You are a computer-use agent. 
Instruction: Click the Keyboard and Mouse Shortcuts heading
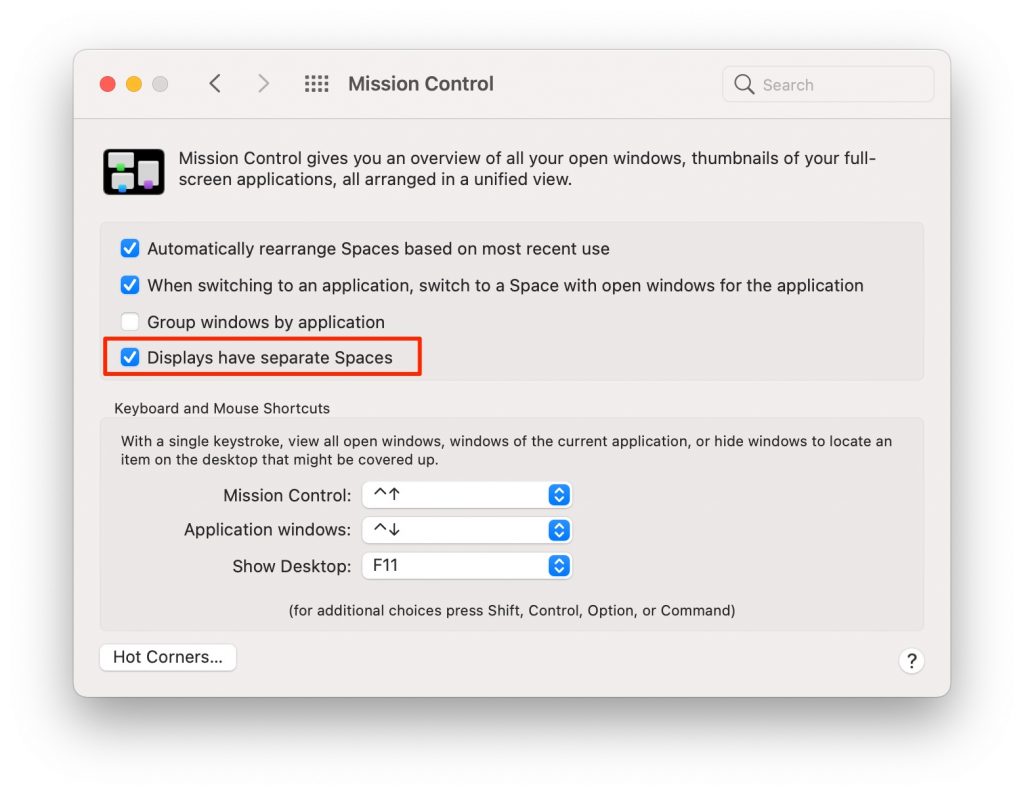[x=222, y=408]
